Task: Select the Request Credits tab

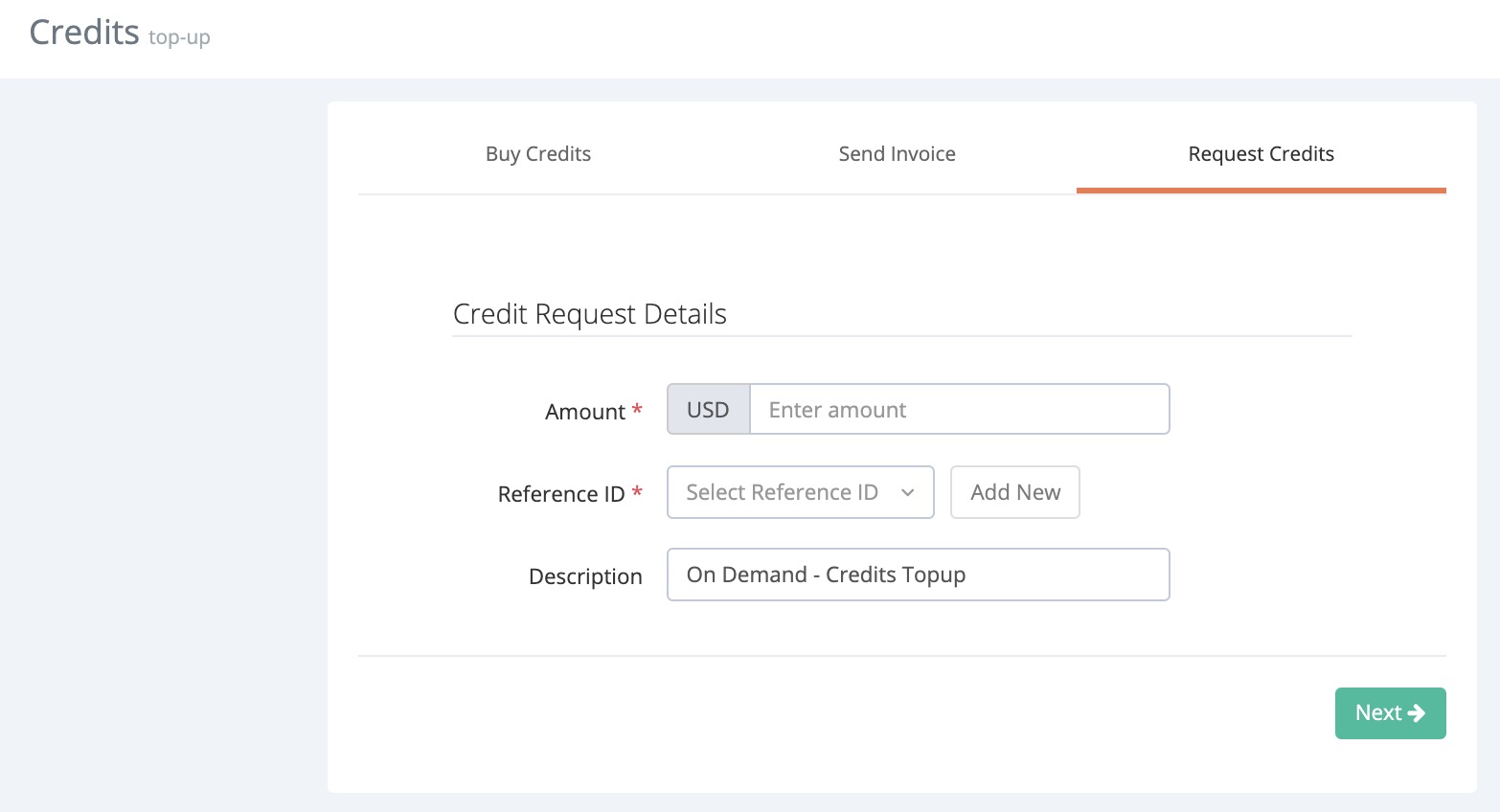Action: point(1261,154)
